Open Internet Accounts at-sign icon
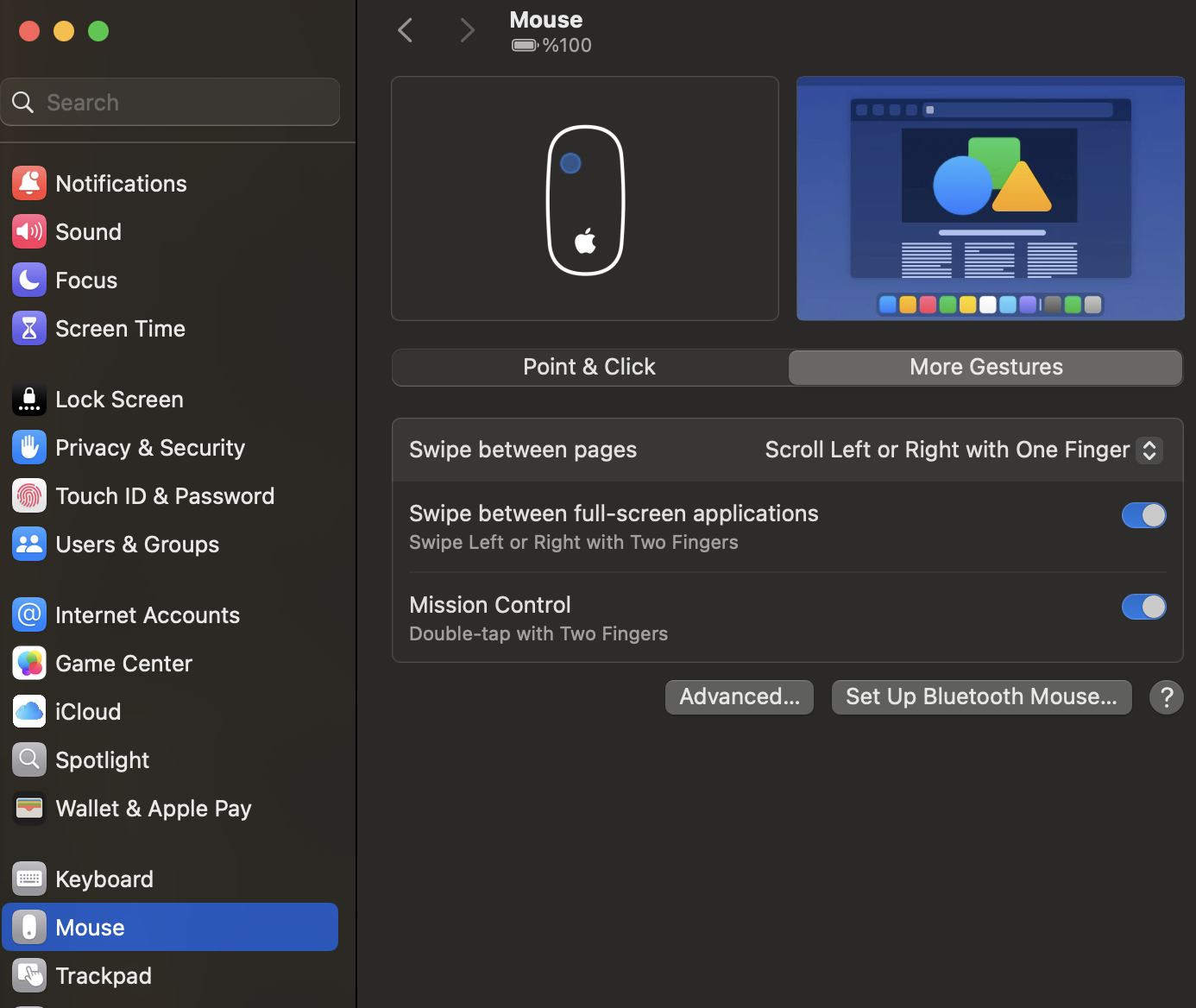Image resolution: width=1196 pixels, height=1008 pixels. 29,614
